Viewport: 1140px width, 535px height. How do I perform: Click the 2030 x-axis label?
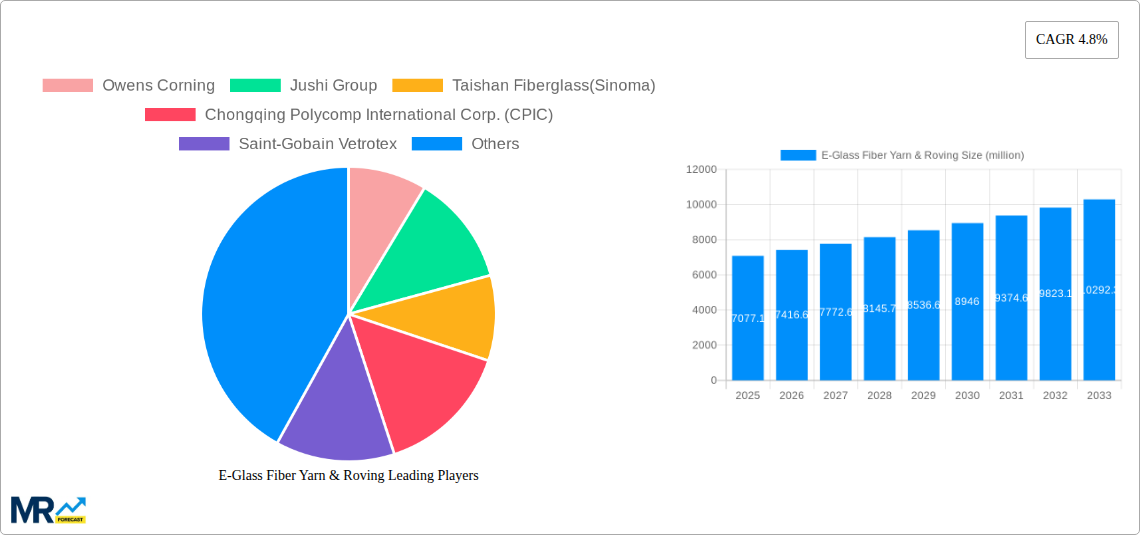[968, 395]
